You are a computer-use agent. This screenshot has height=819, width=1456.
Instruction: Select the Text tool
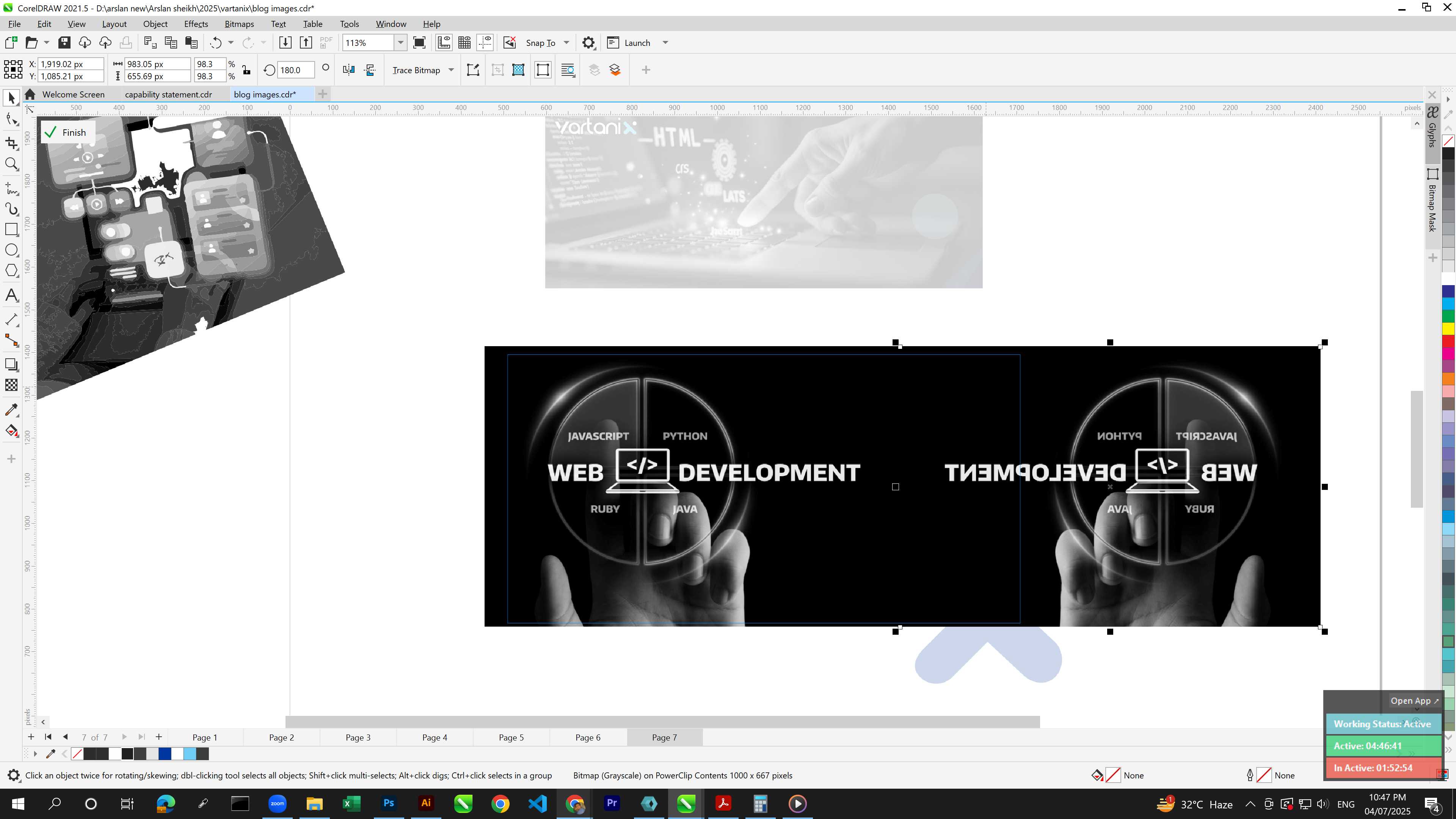click(x=11, y=295)
